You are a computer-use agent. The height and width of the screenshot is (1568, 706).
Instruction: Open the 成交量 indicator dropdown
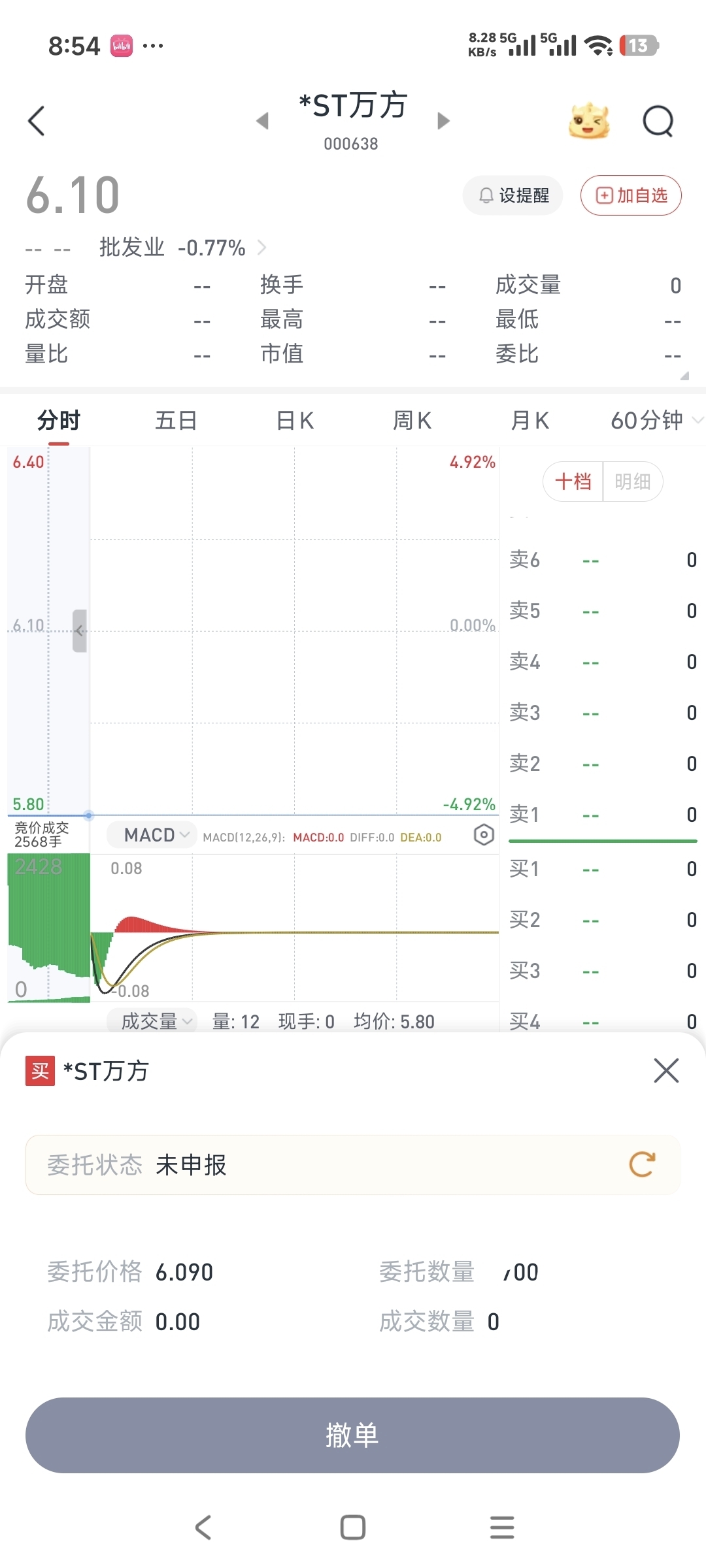(x=156, y=1021)
